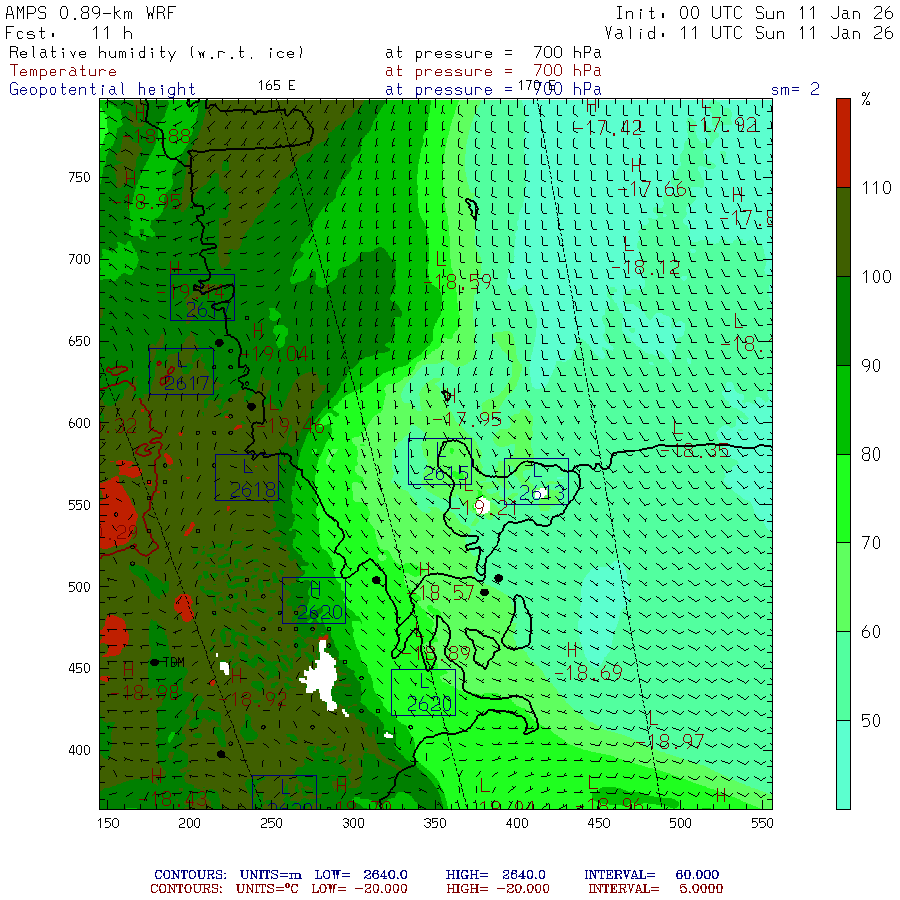The height and width of the screenshot is (900, 900).
Task: Click the red "Temperature" legend label
Action: click(63, 71)
